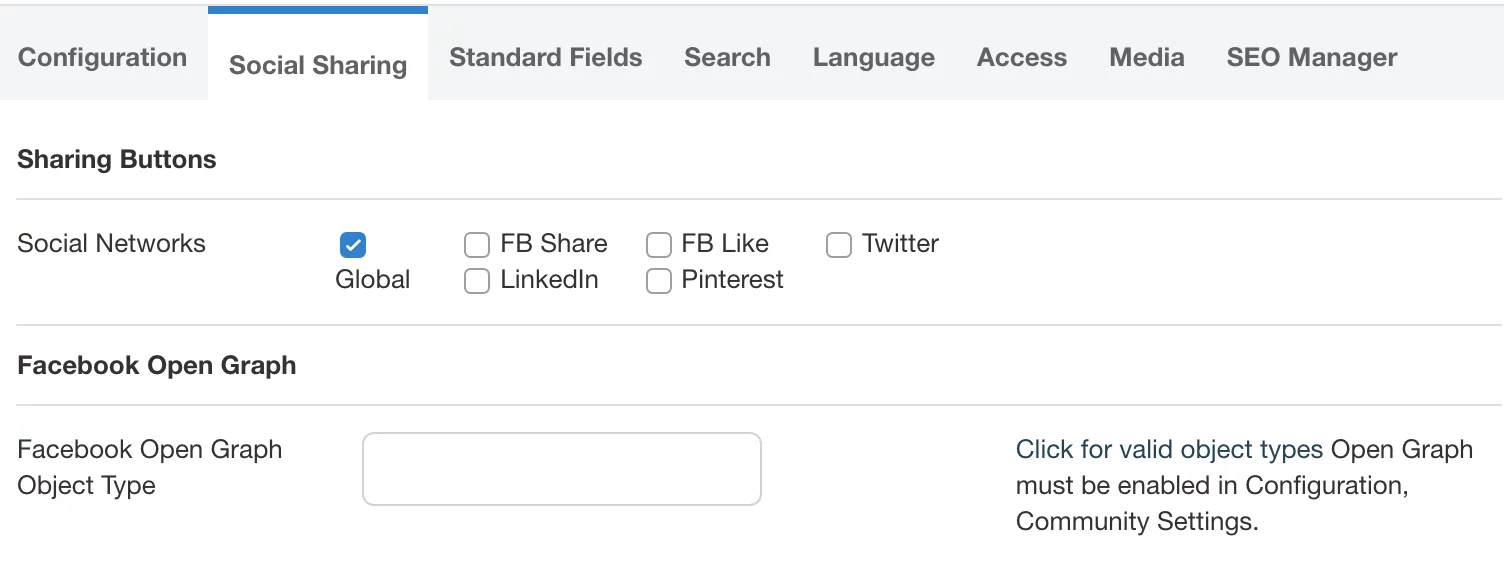The width and height of the screenshot is (1504, 578).
Task: Click the 'Sharing Buttons' section heading
Action: point(116,159)
